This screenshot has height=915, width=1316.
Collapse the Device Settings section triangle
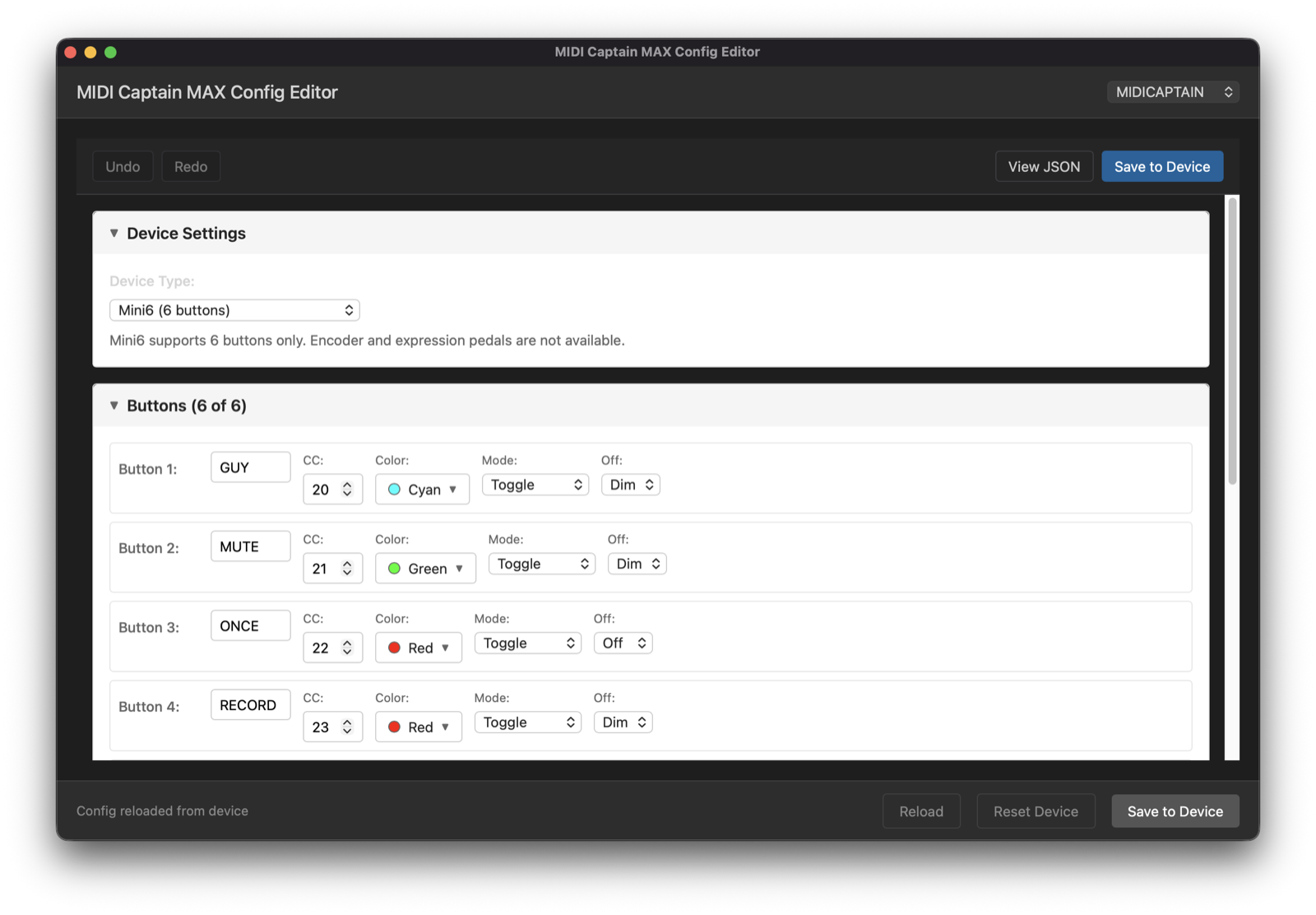(114, 234)
